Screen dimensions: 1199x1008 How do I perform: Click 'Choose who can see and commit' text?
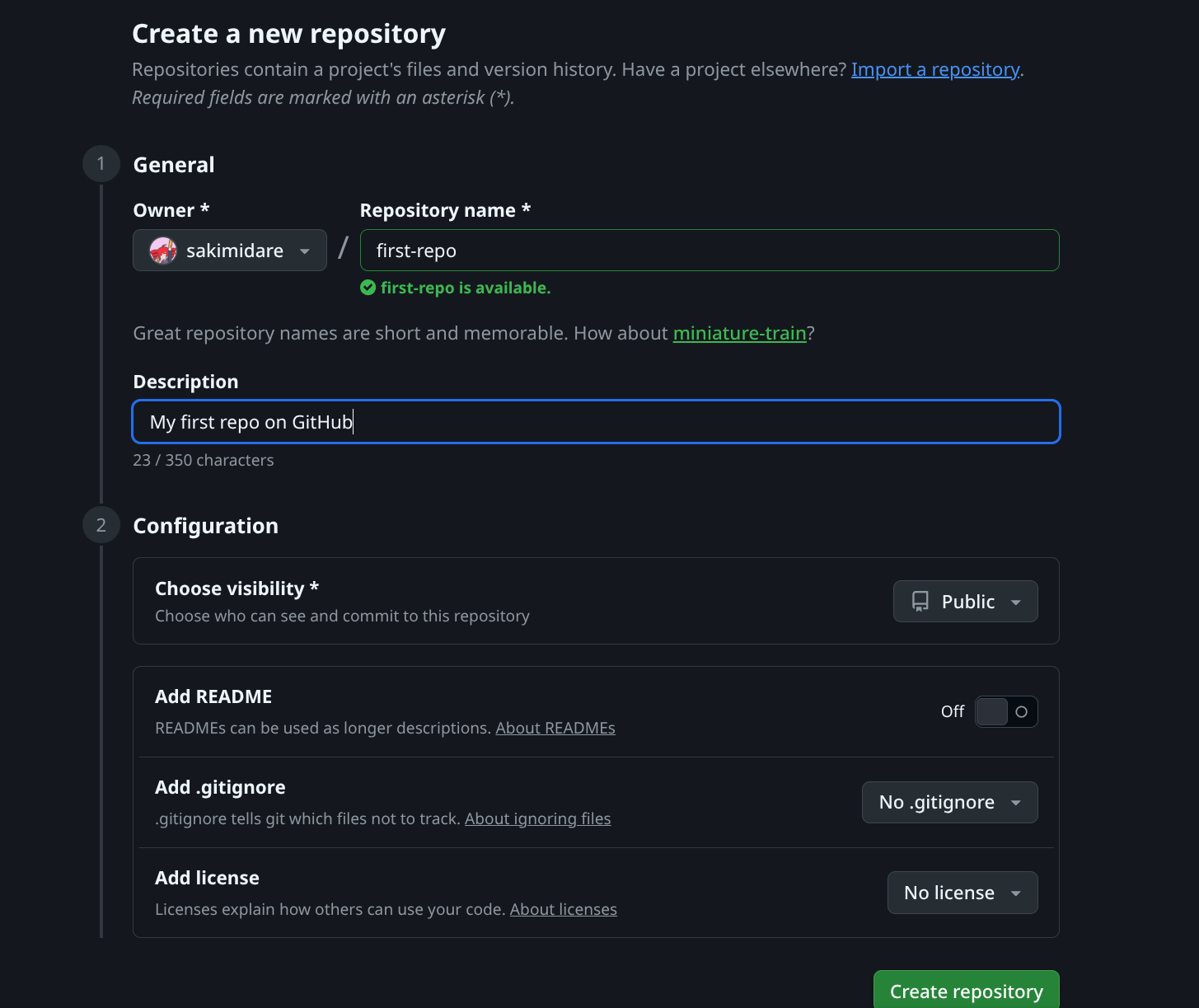343,616
